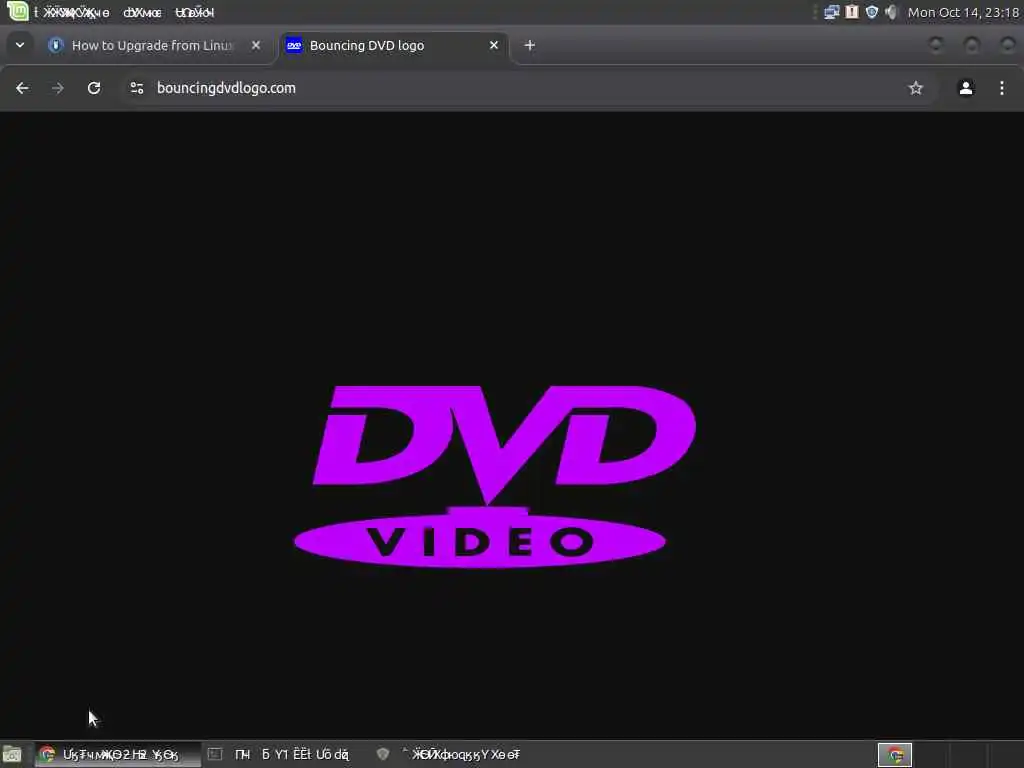Viewport: 1024px width, 768px height.
Task: Close the Bouncing DVD logo tab
Action: pyautogui.click(x=494, y=45)
